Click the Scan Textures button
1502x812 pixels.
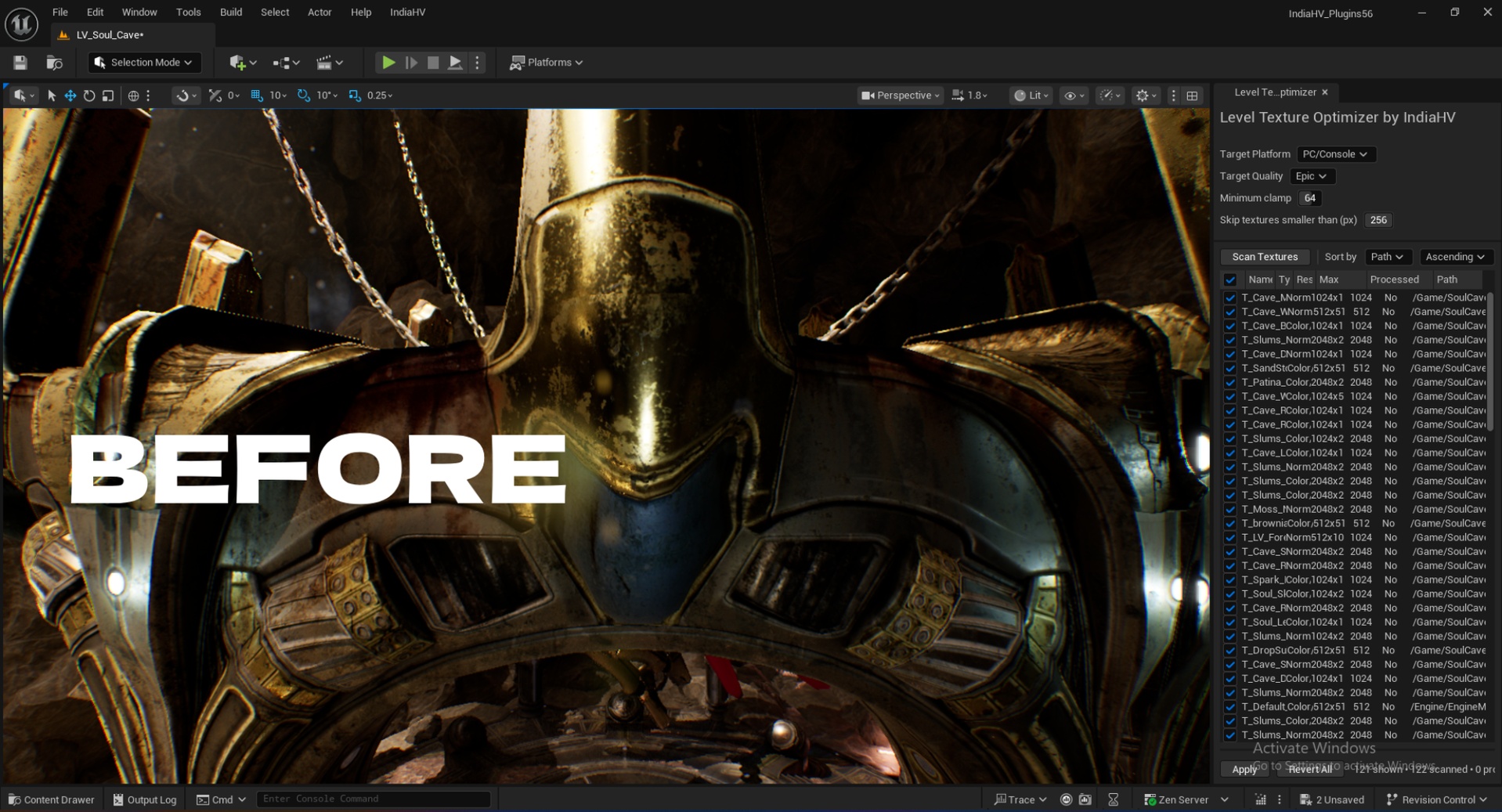[1265, 257]
